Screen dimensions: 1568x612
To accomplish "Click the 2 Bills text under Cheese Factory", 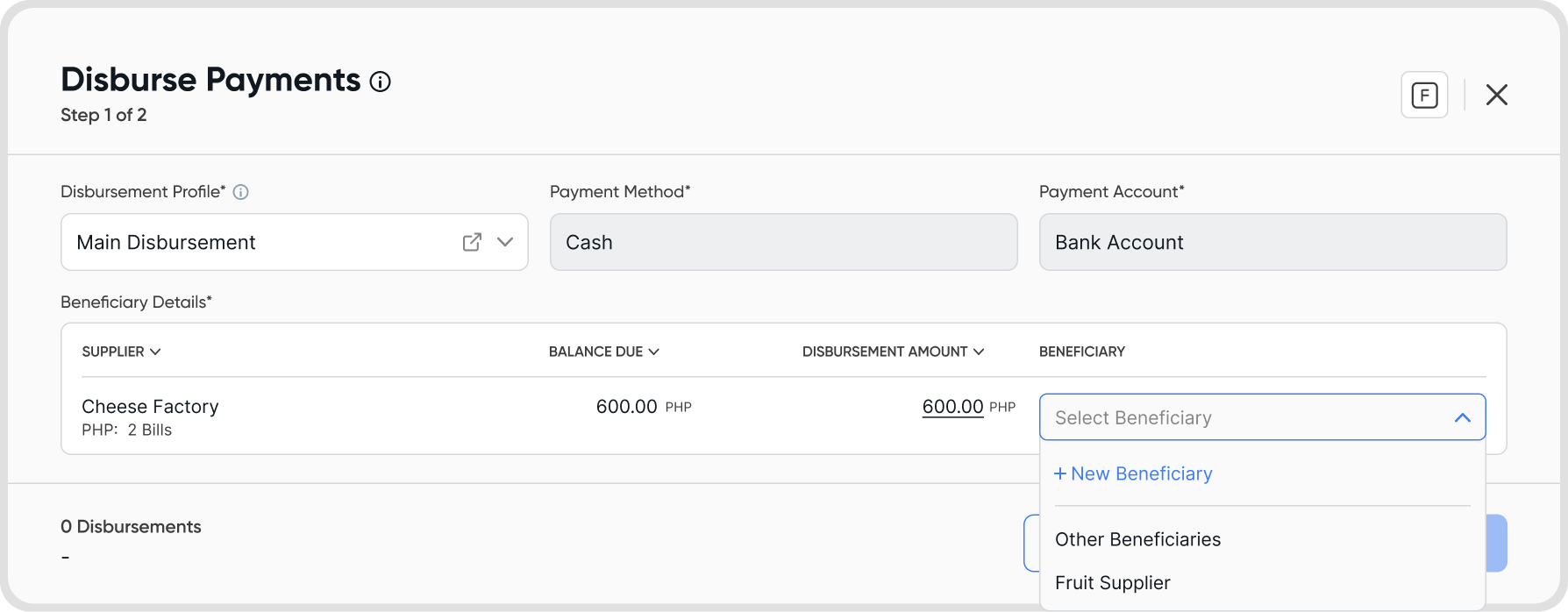I will pyautogui.click(x=150, y=431).
